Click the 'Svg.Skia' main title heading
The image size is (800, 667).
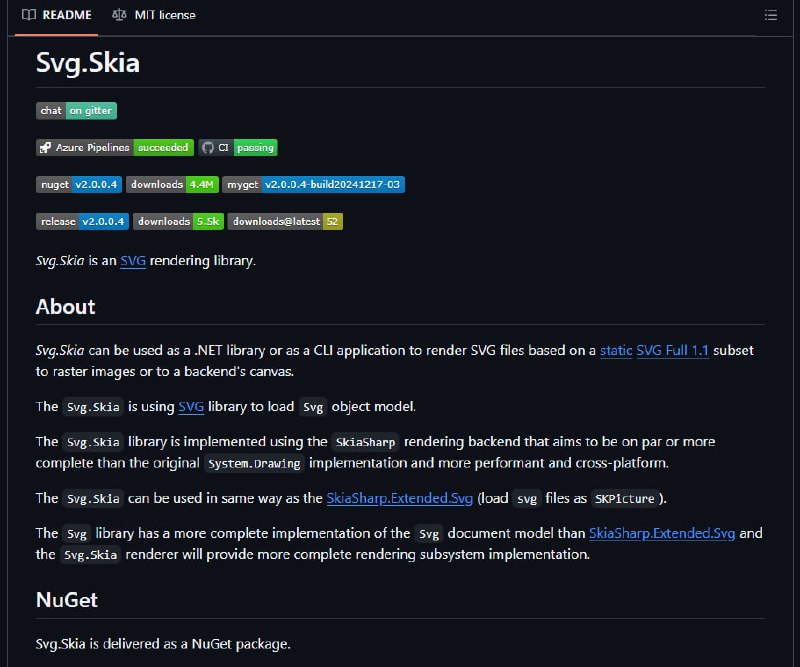click(x=88, y=63)
